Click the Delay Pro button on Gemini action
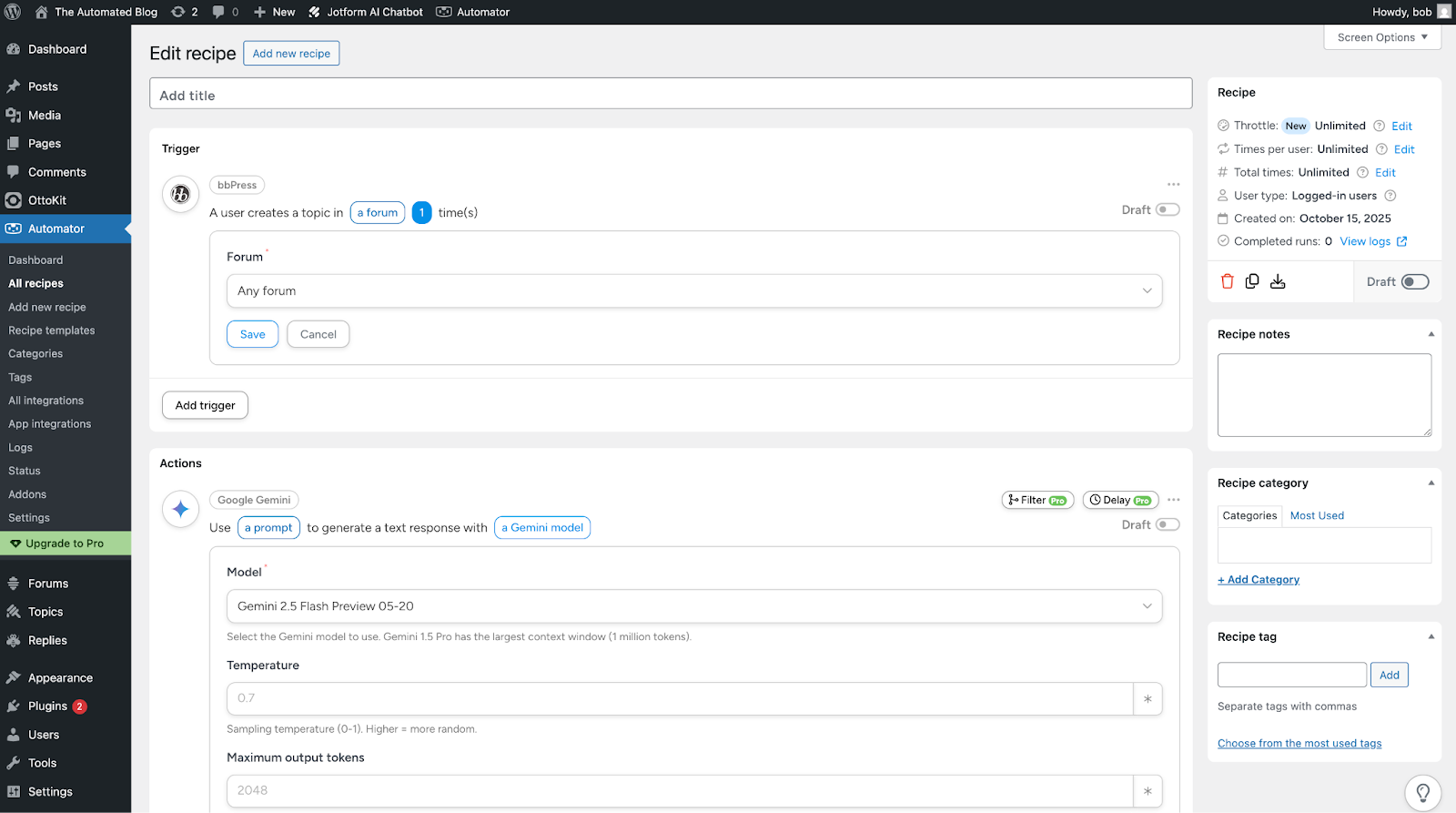This screenshot has height=813, width=1456. click(x=1120, y=500)
